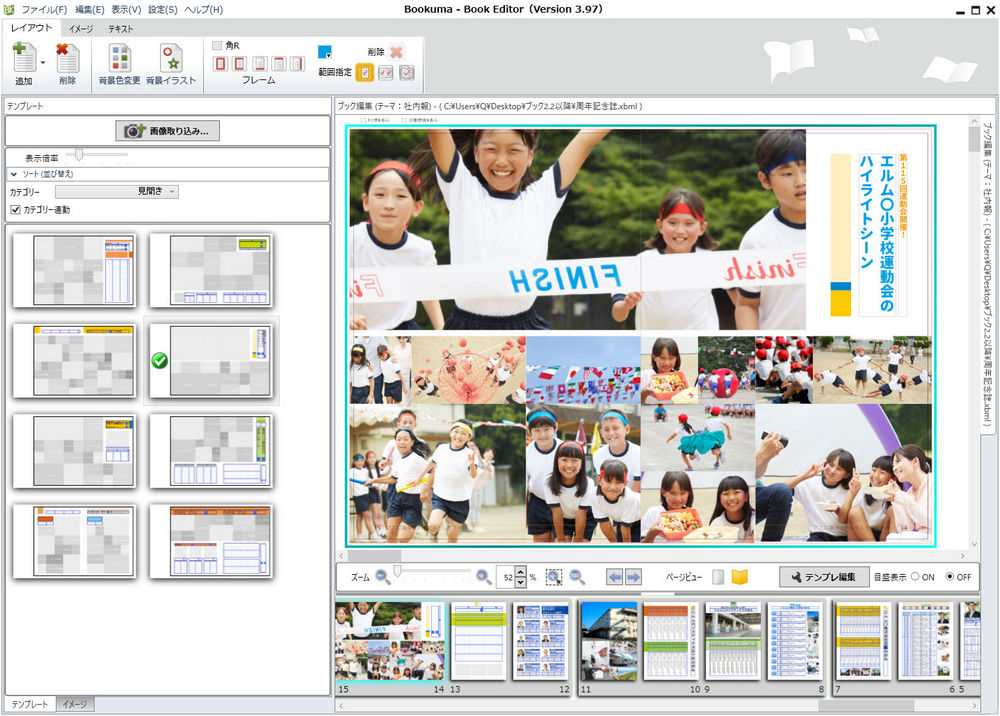Open the カテゴリー dropdown showing 見開き
Screen dimensions: 1000x716
[x=117, y=191]
